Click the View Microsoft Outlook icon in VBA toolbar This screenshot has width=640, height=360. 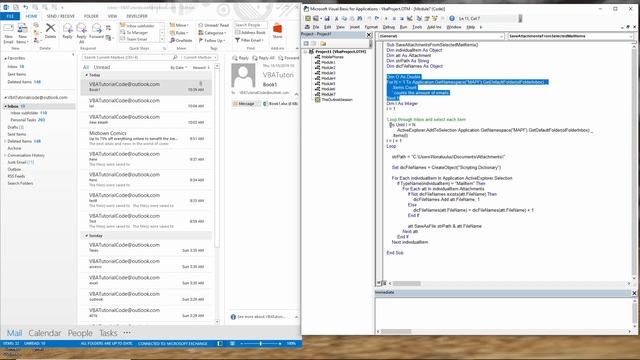(x=308, y=18)
